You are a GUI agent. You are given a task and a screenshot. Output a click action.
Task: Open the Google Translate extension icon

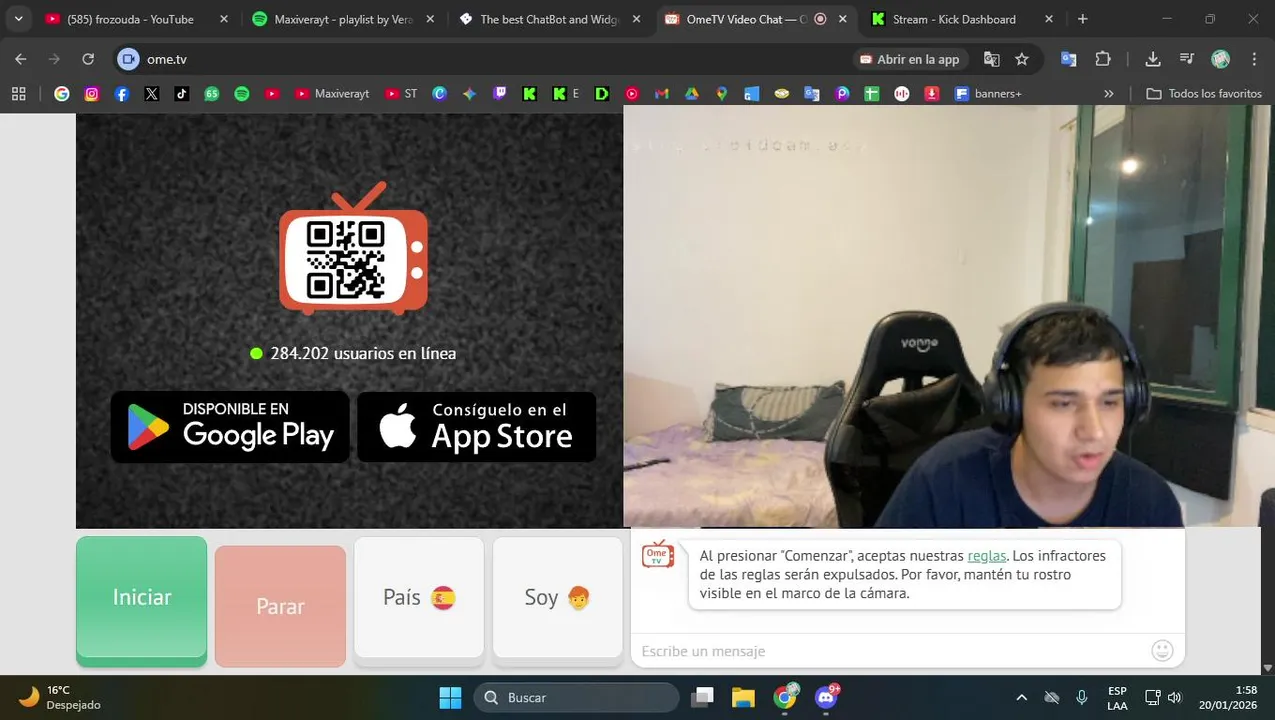tap(1069, 59)
